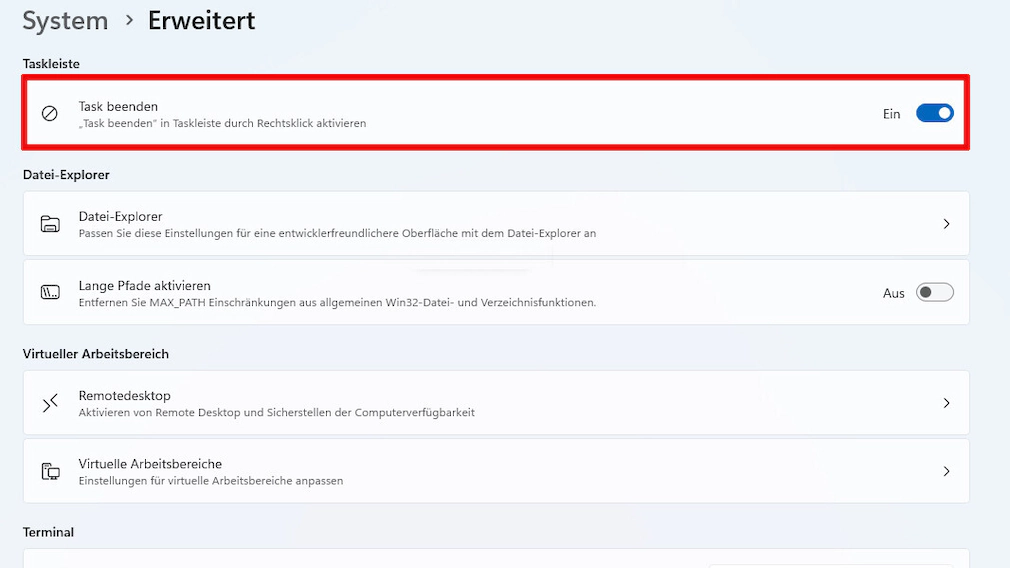
Task: Click the Task beenden label text
Action: click(x=118, y=106)
